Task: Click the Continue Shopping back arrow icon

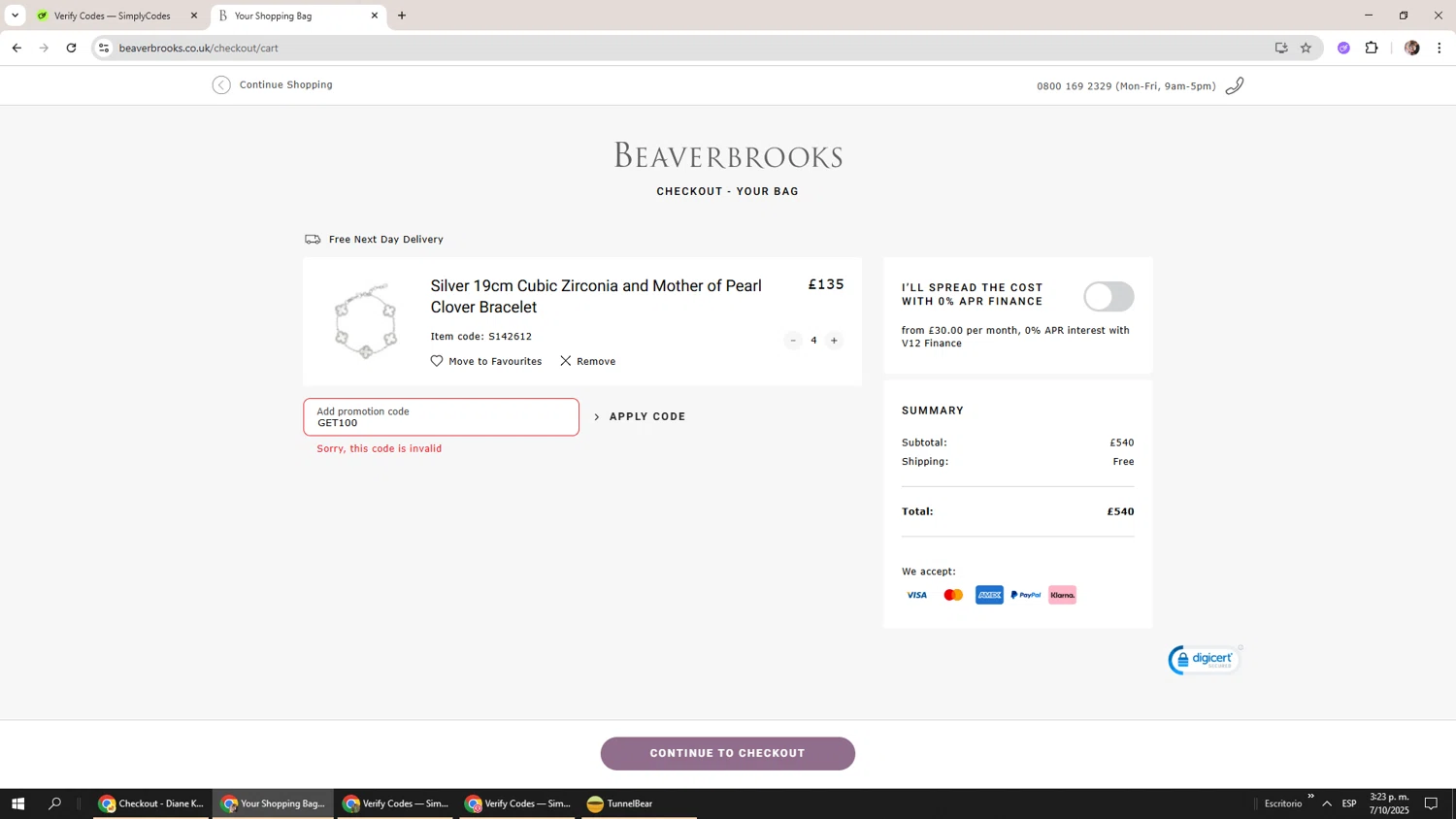Action: point(221,85)
